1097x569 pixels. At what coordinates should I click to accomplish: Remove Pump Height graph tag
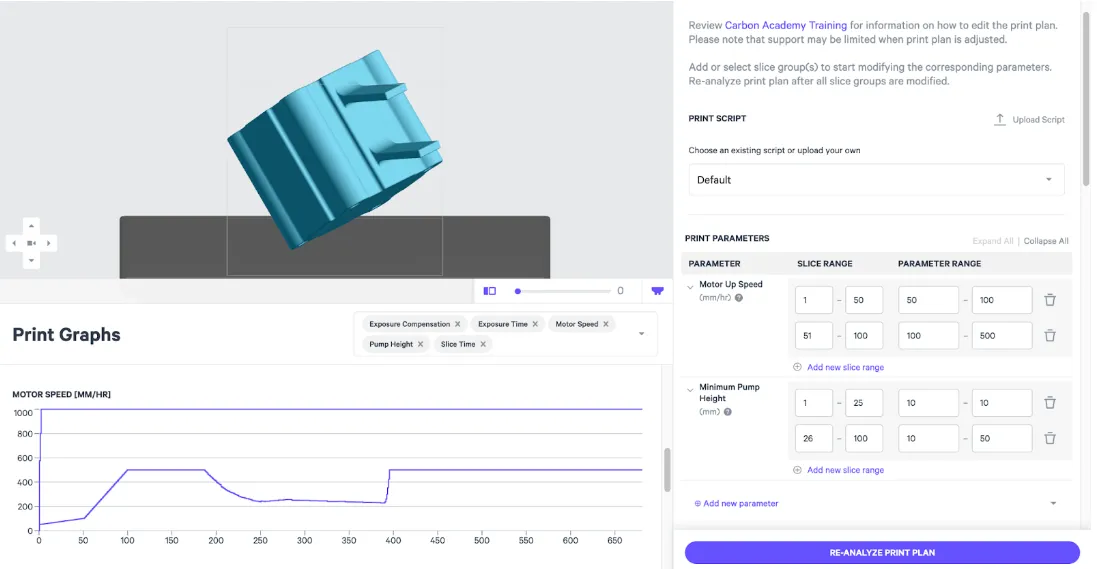pyautogui.click(x=420, y=344)
